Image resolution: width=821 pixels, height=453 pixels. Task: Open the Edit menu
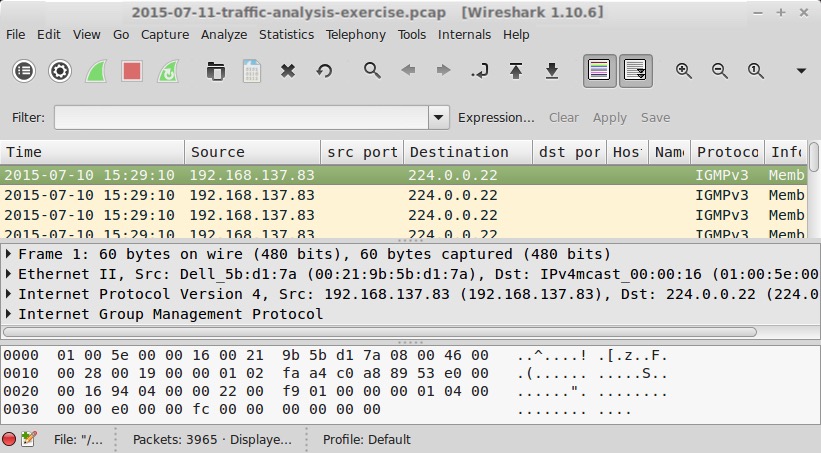49,35
